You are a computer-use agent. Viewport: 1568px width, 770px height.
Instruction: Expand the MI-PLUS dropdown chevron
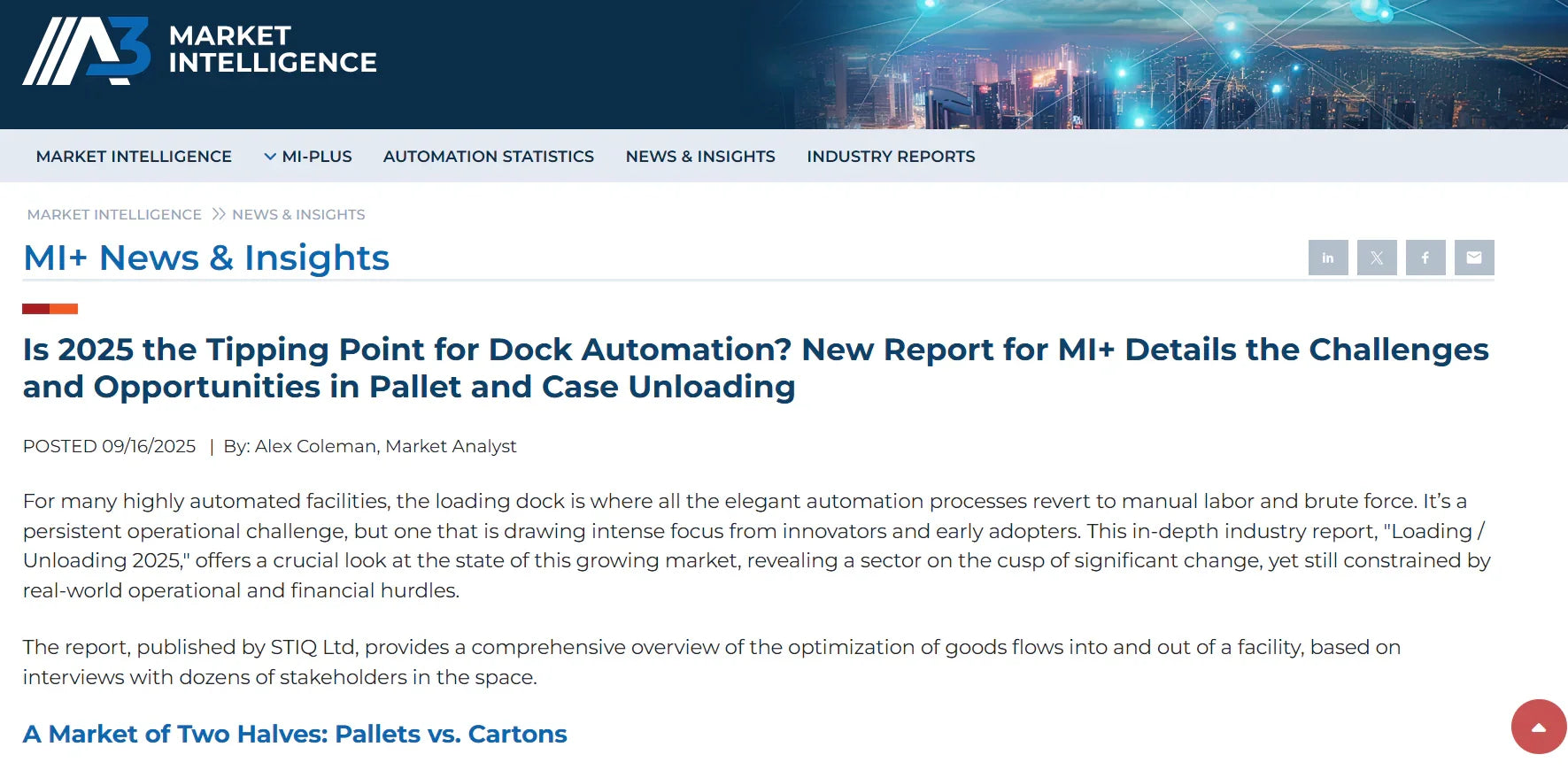[269, 157]
